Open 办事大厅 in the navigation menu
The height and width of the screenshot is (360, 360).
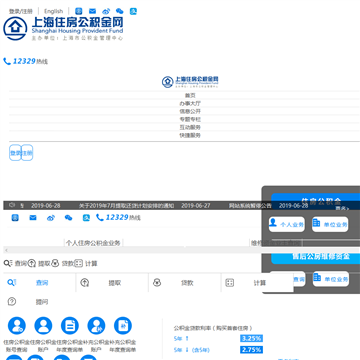(190, 103)
